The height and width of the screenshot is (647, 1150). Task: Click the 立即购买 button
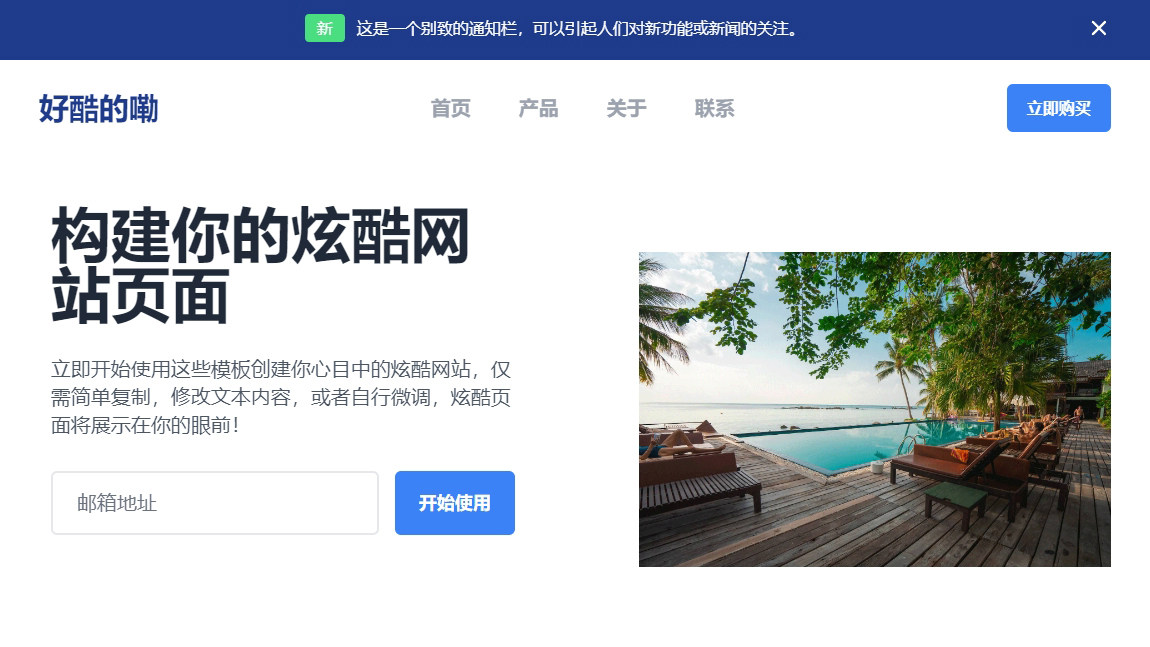pos(1058,108)
